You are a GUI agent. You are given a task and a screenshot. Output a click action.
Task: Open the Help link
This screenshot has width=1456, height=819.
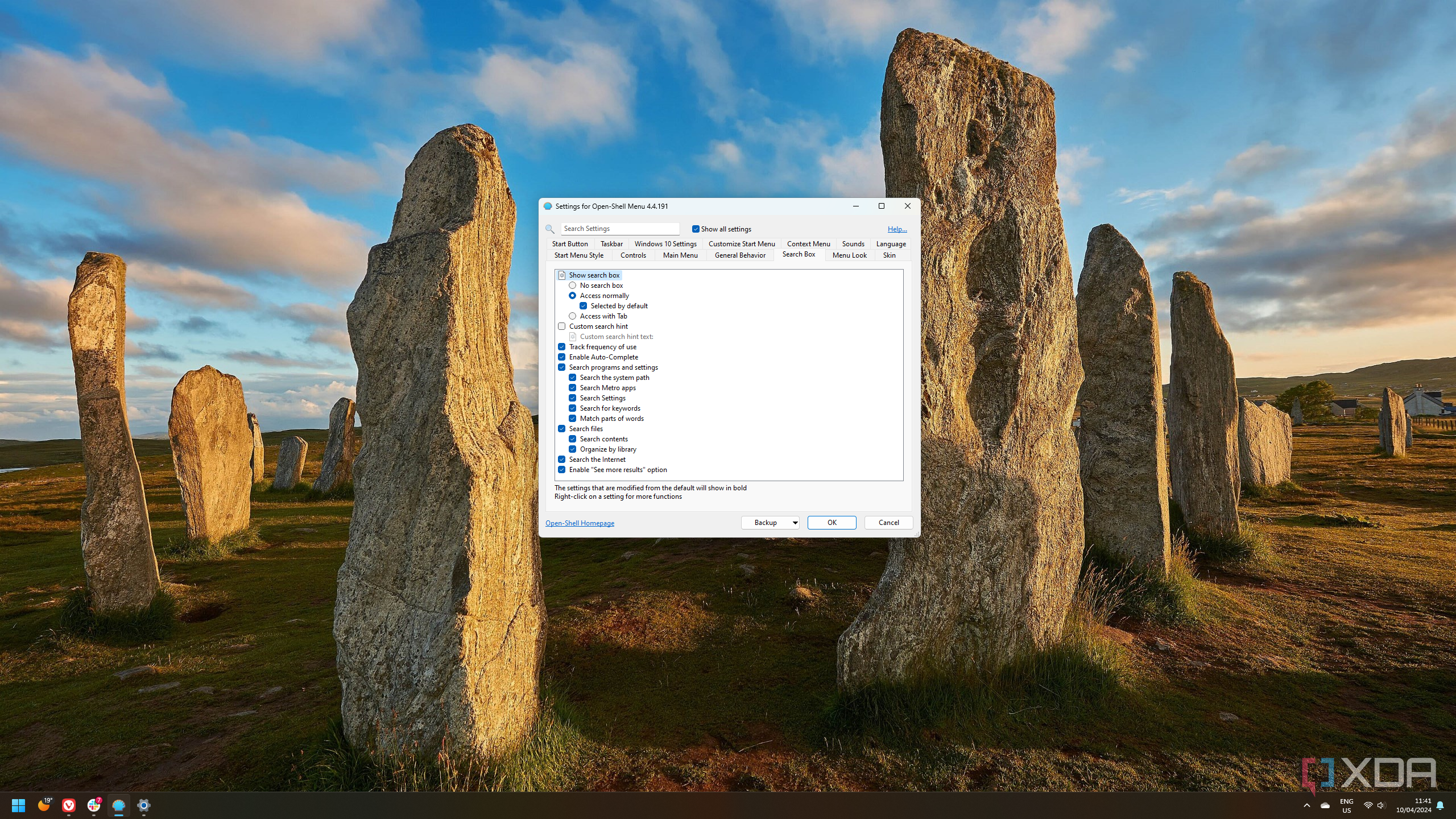[x=897, y=229]
